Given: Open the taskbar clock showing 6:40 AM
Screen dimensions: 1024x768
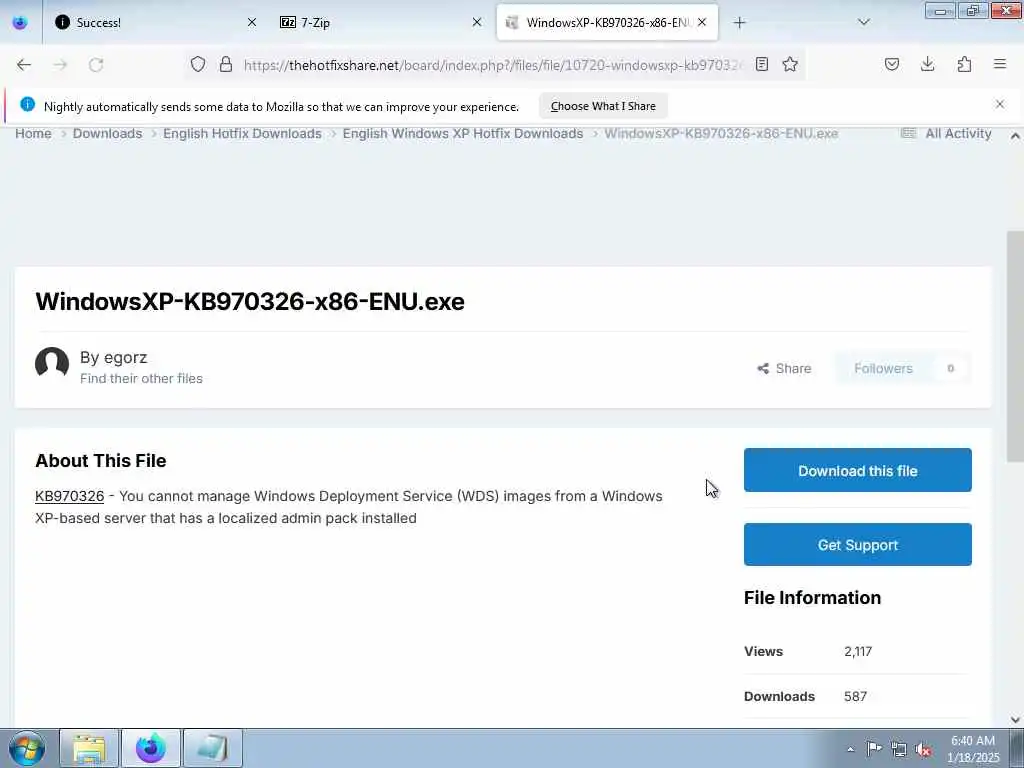Looking at the screenshot, I should [973, 749].
